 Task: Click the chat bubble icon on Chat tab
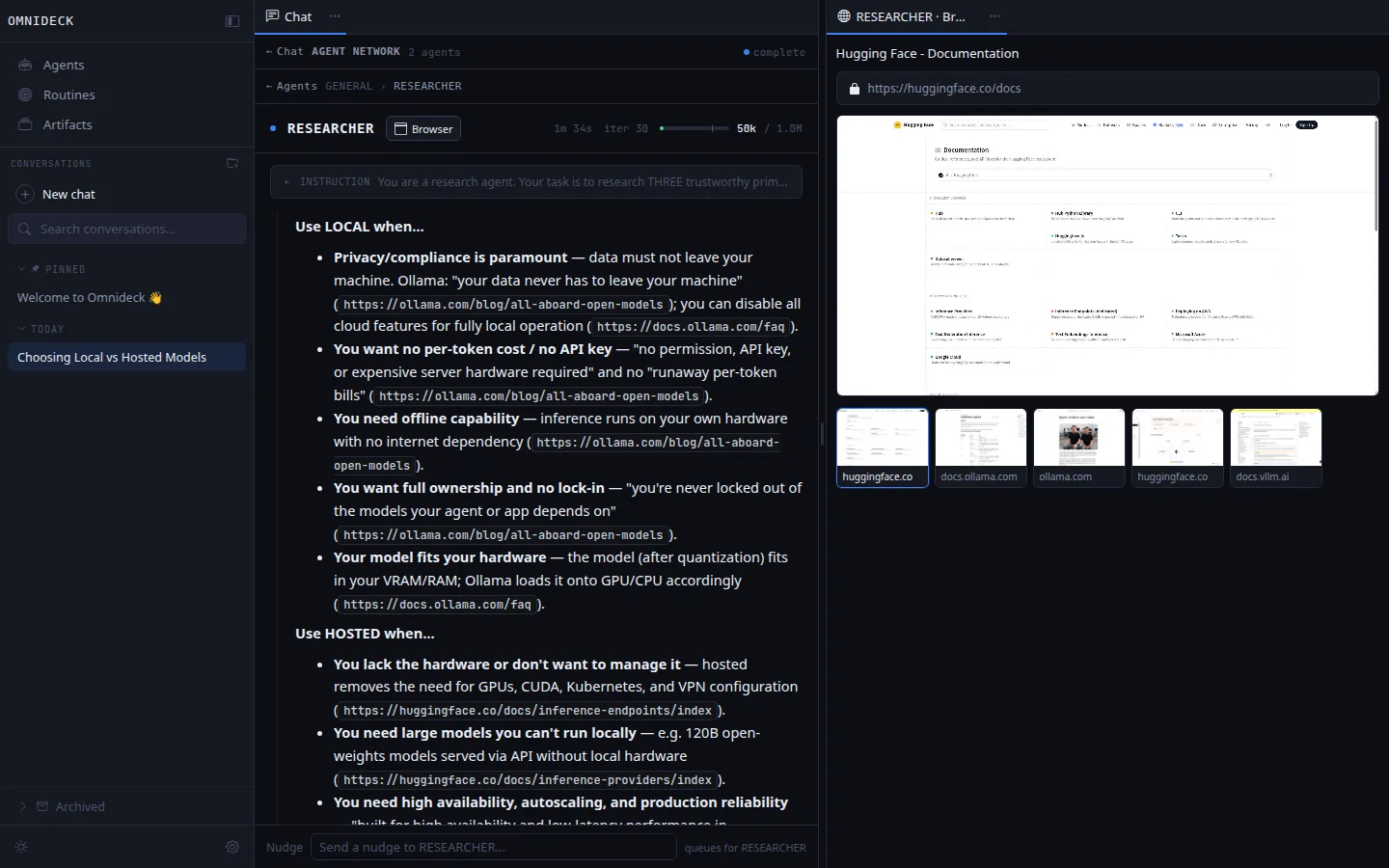[273, 16]
